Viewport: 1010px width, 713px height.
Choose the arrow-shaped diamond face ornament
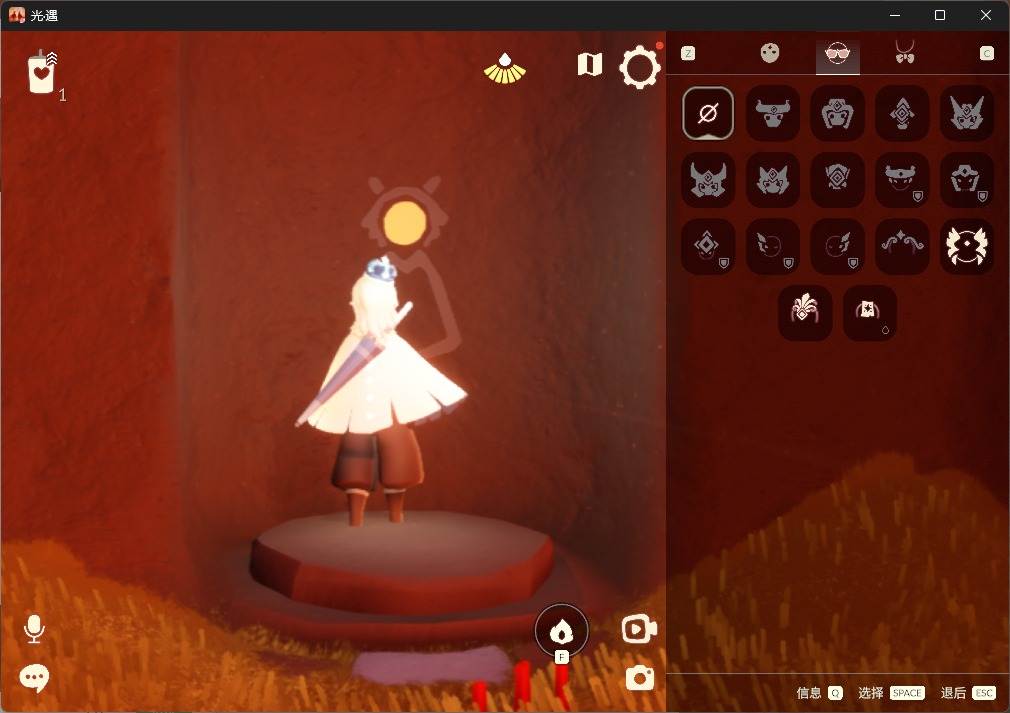(902, 113)
